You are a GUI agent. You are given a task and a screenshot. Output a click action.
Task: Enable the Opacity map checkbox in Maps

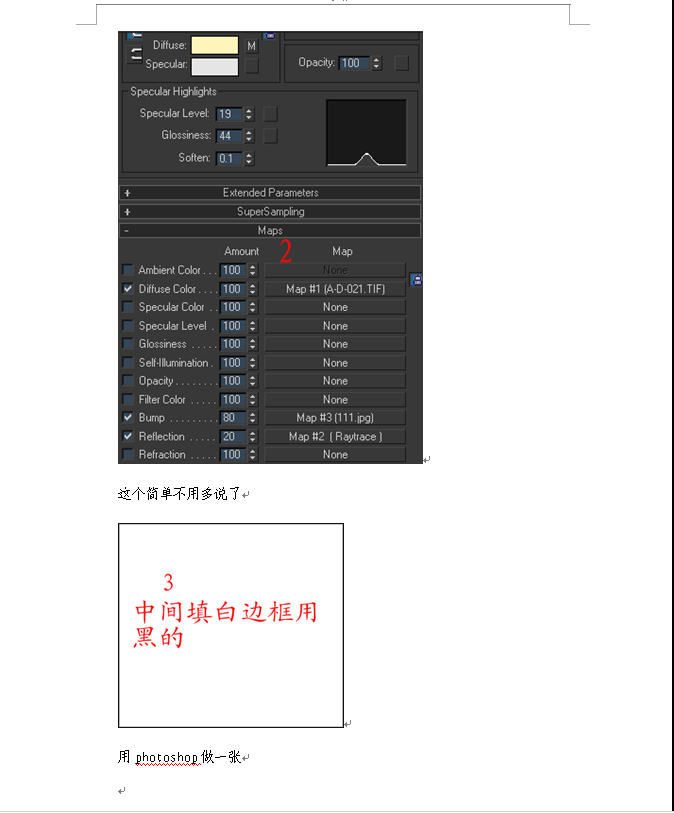click(x=128, y=381)
